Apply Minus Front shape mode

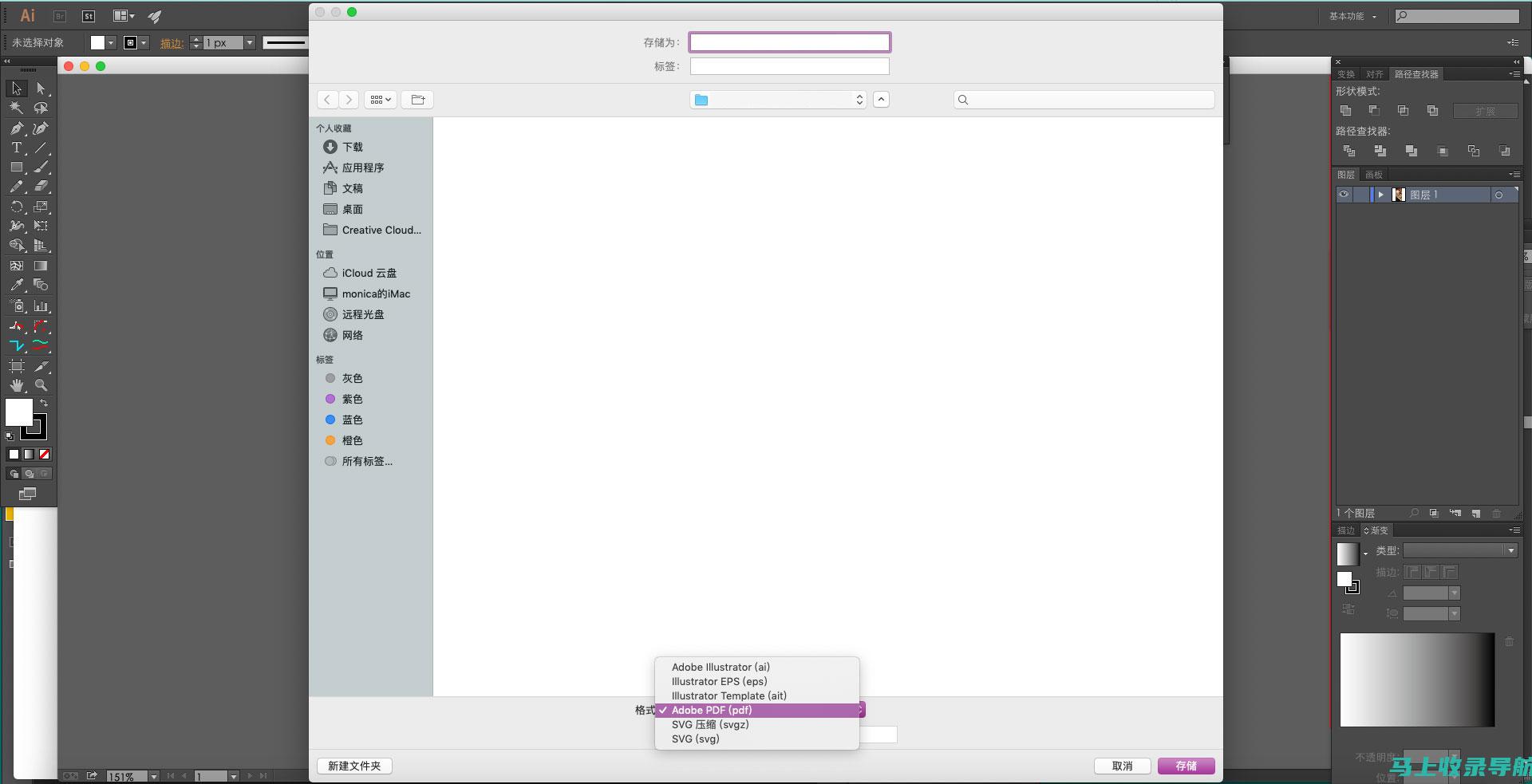click(x=1374, y=111)
